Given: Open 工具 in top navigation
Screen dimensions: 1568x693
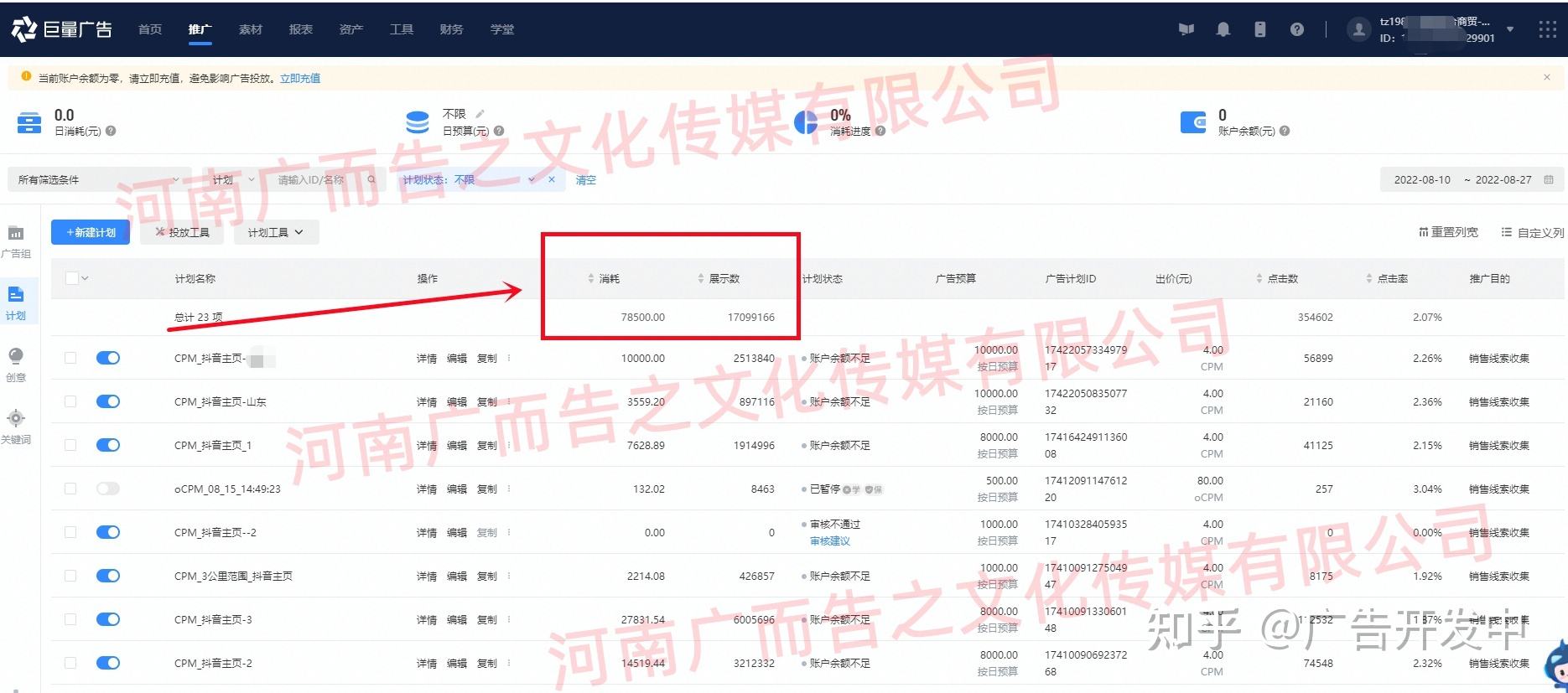Looking at the screenshot, I should (x=402, y=29).
